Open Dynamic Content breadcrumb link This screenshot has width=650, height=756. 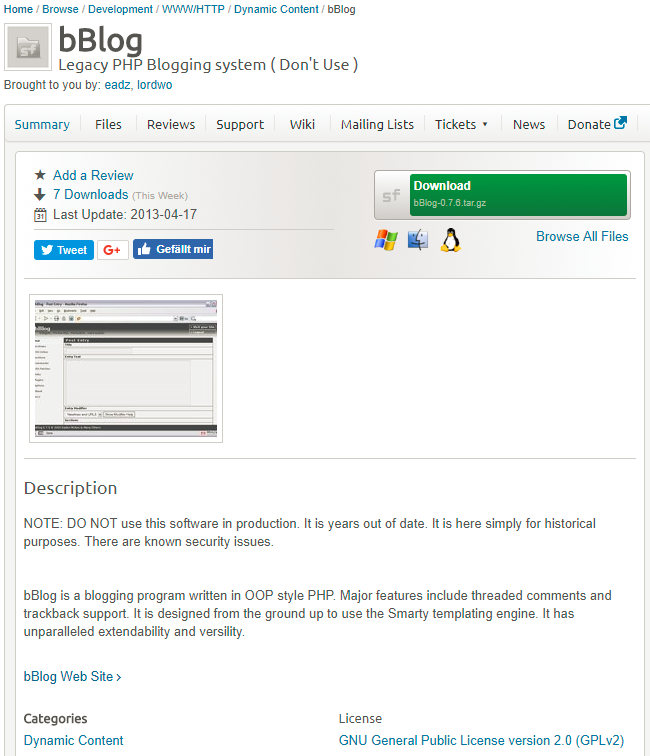pyautogui.click(x=276, y=9)
